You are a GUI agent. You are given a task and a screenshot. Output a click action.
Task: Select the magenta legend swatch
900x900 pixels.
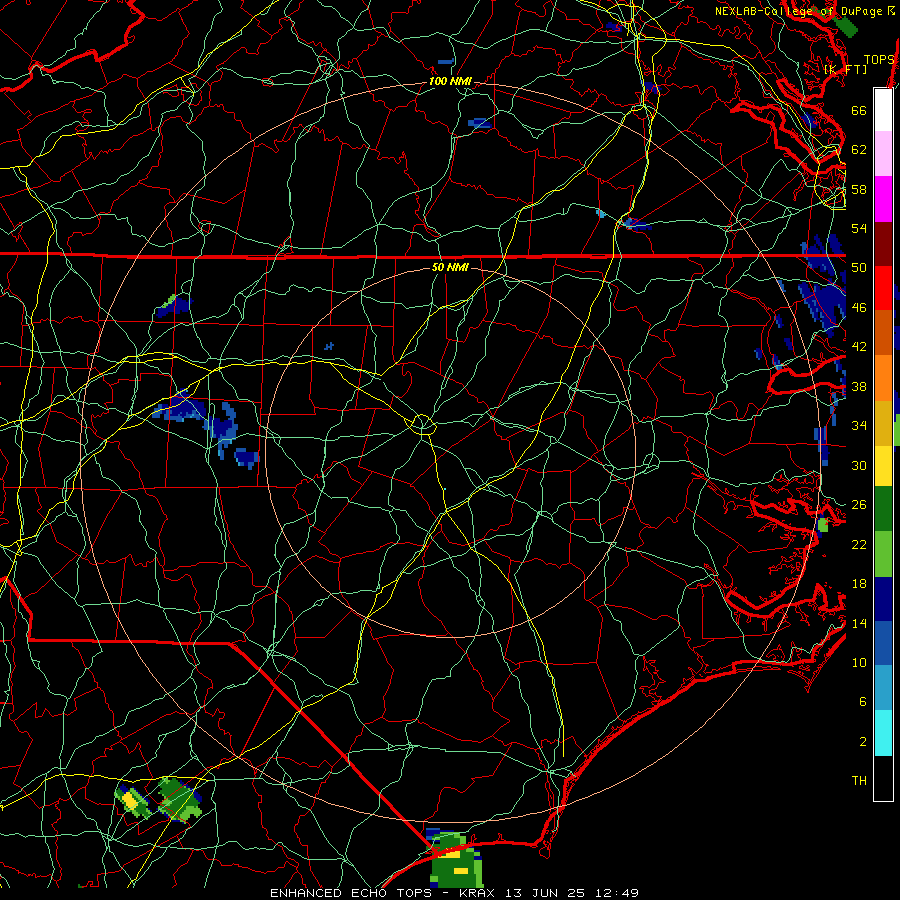coord(883,199)
